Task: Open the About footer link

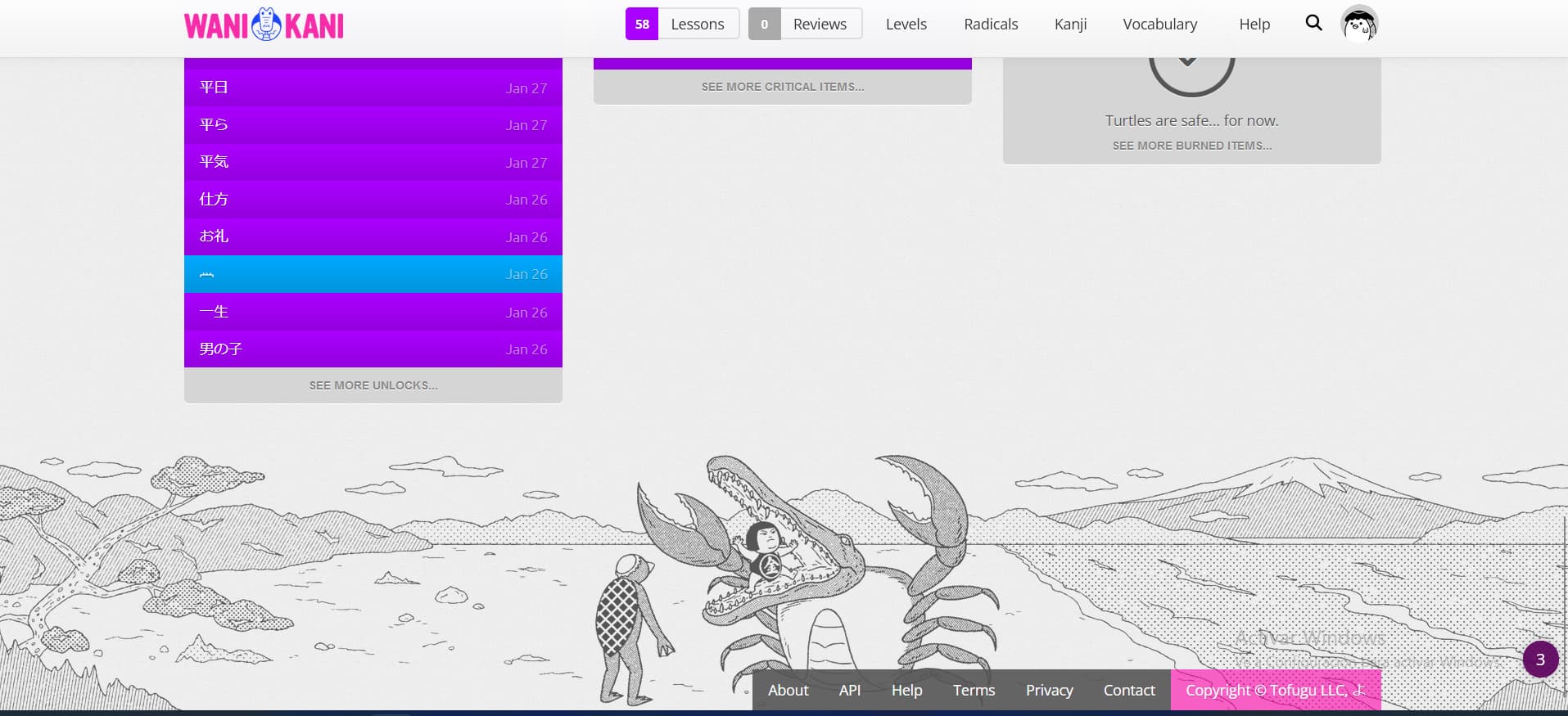Action: pyautogui.click(x=788, y=690)
